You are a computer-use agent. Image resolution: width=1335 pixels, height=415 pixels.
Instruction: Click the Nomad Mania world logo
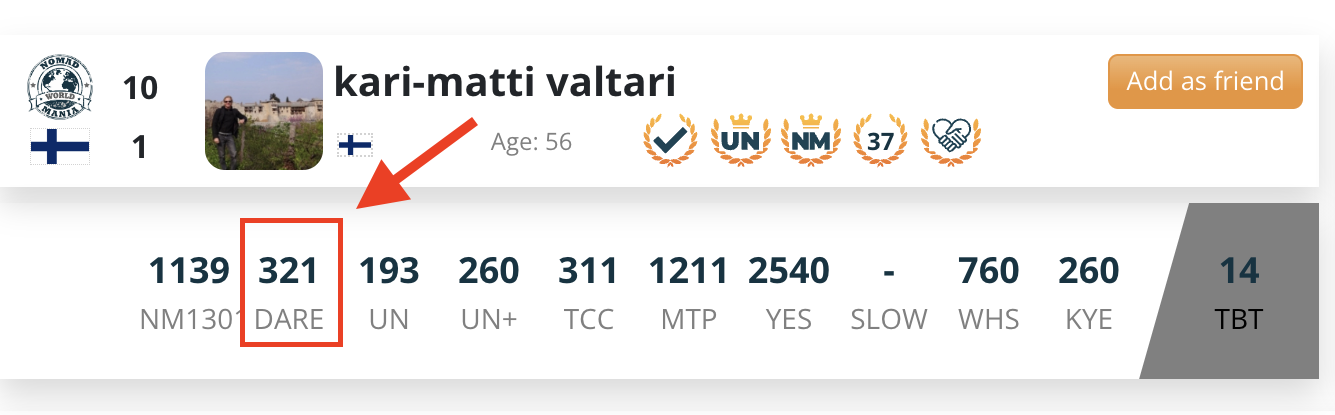point(59,88)
